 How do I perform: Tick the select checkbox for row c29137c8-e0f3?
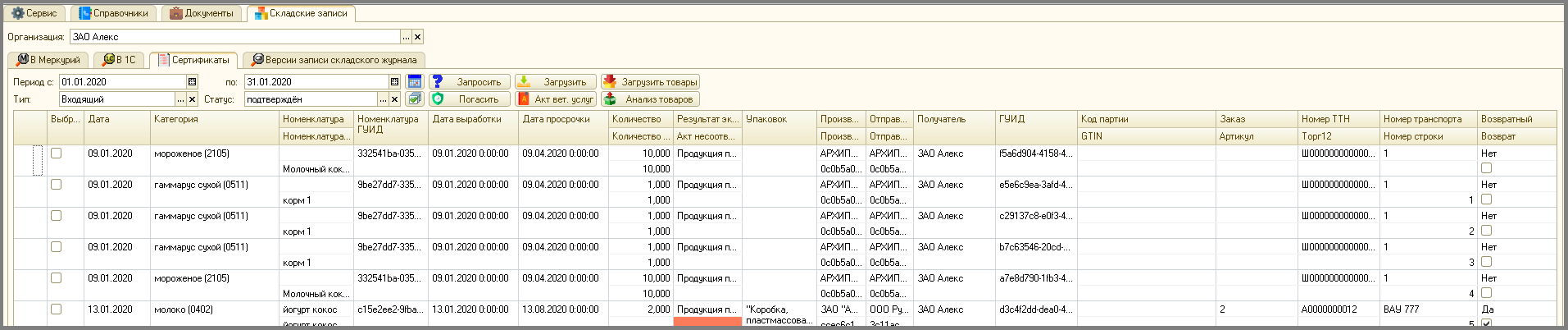tap(57, 216)
